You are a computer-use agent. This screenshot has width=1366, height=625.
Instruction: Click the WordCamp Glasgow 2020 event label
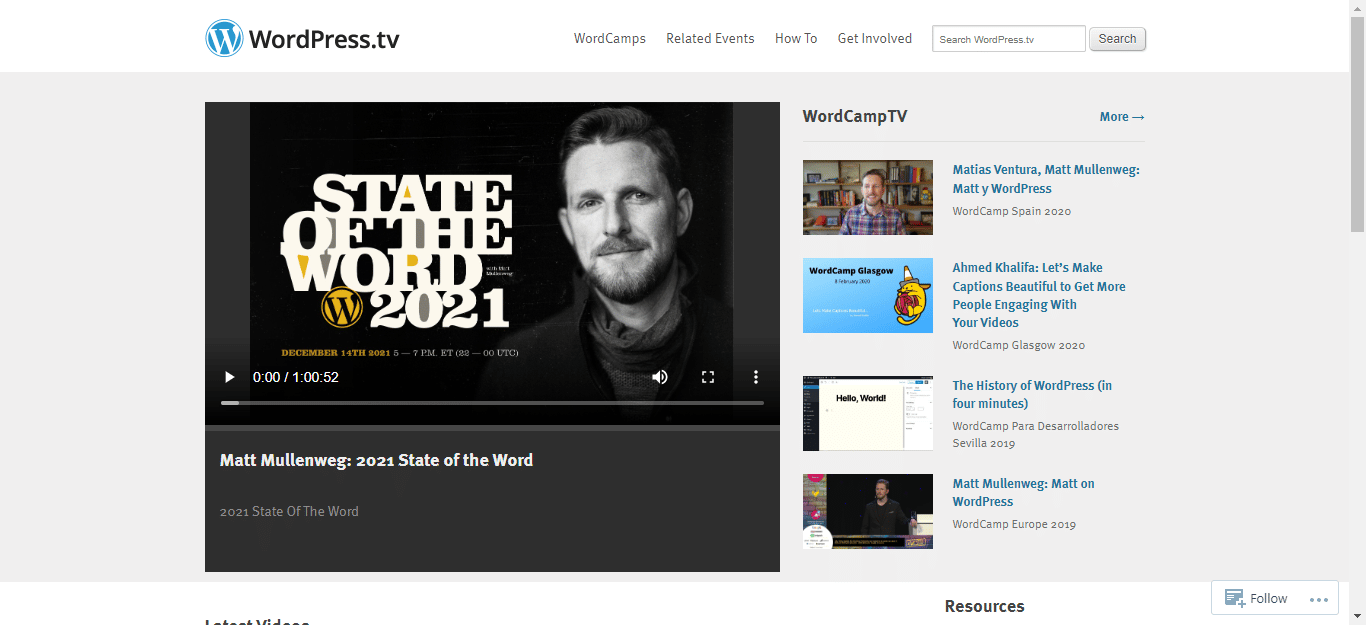1019,345
